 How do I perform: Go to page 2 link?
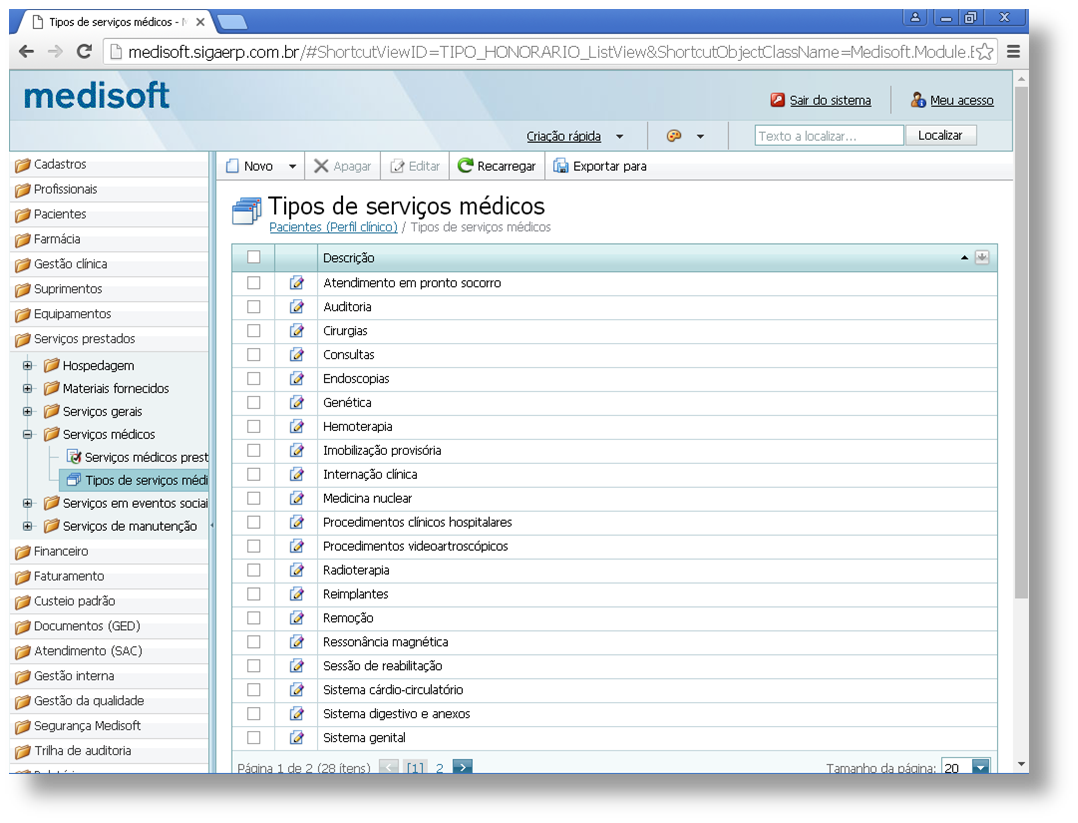coord(439,768)
